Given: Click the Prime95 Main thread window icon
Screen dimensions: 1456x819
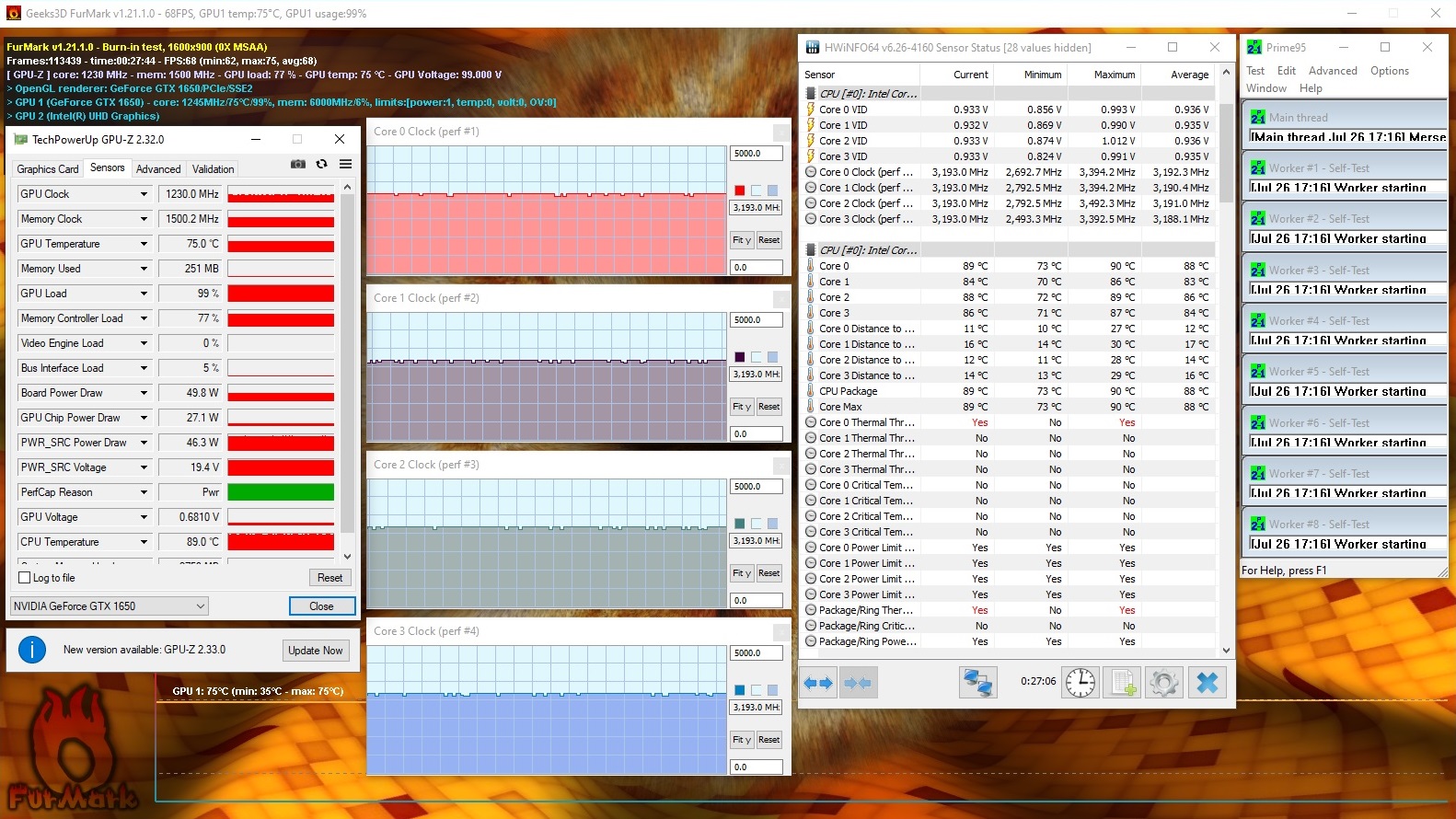Looking at the screenshot, I should (x=1258, y=117).
